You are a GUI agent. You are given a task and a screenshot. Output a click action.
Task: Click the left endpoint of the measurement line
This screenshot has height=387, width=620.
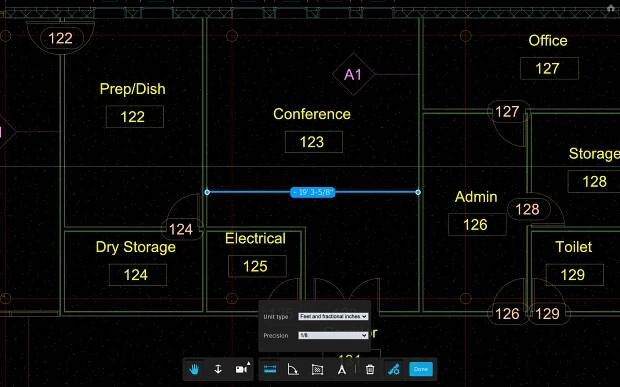point(207,192)
